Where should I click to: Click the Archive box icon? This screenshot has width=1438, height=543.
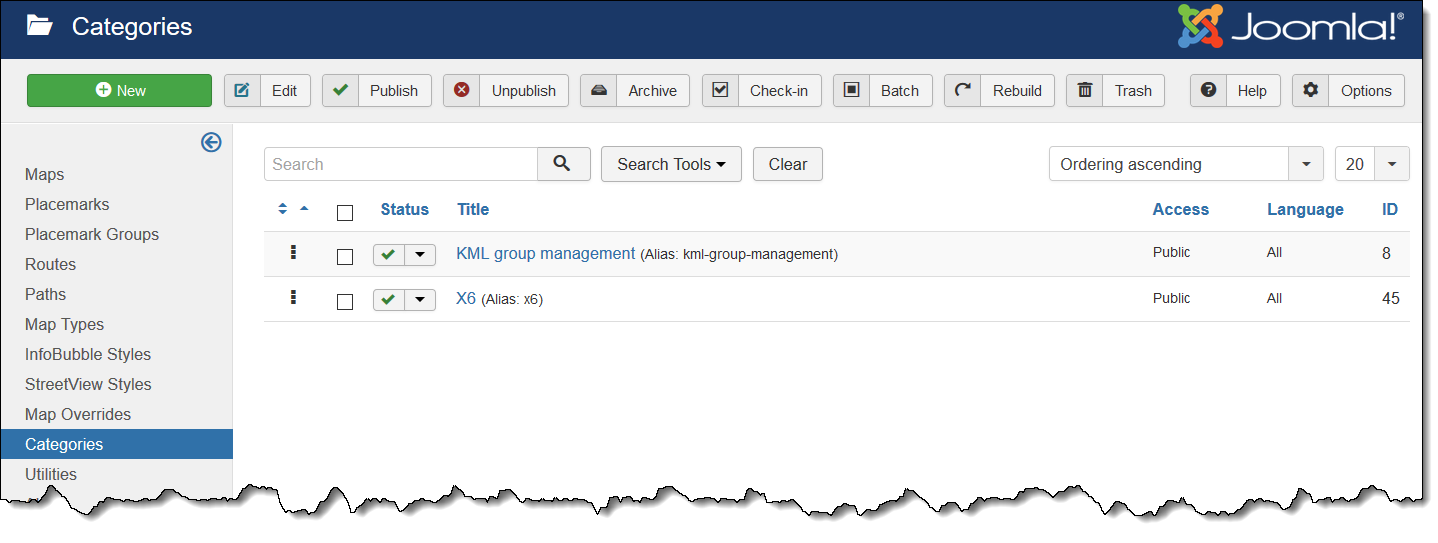[599, 90]
